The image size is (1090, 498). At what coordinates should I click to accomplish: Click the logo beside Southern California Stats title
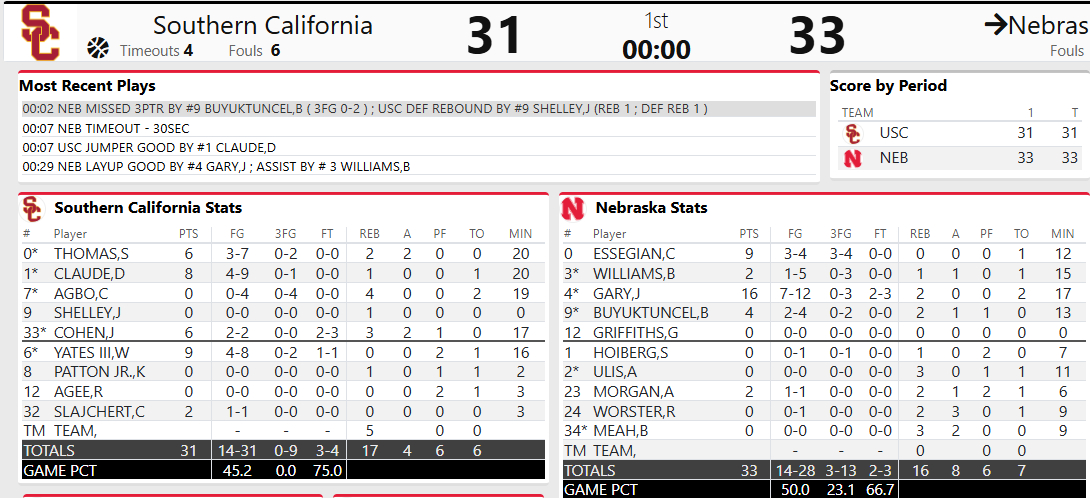tap(33, 208)
